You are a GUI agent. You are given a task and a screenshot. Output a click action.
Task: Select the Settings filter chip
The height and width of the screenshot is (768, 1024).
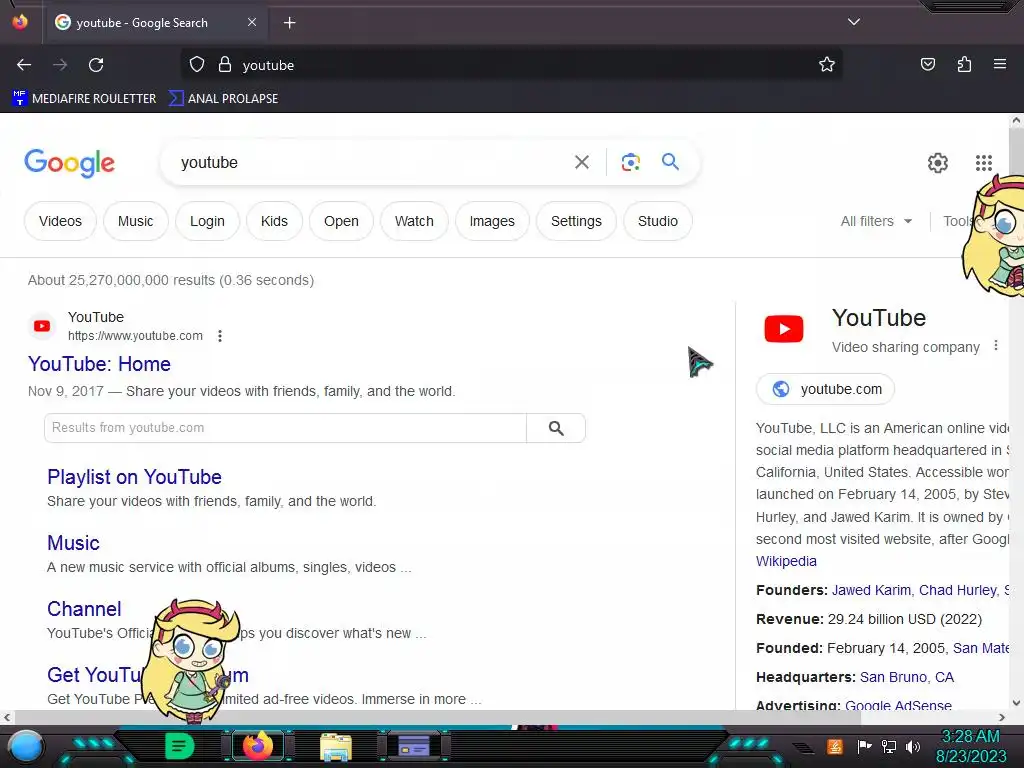click(576, 221)
